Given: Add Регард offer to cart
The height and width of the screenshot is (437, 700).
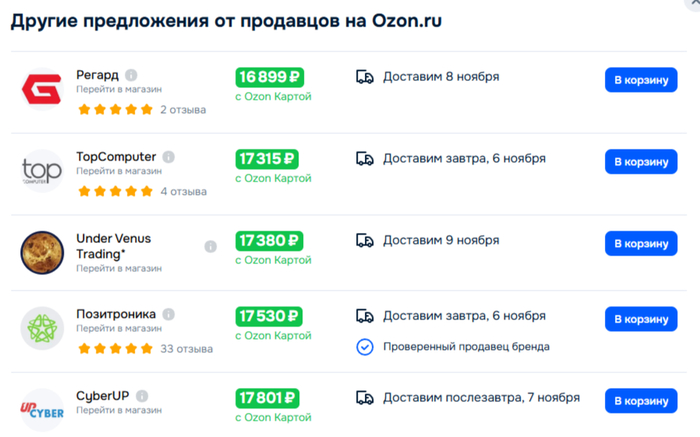Looking at the screenshot, I should 640,80.
